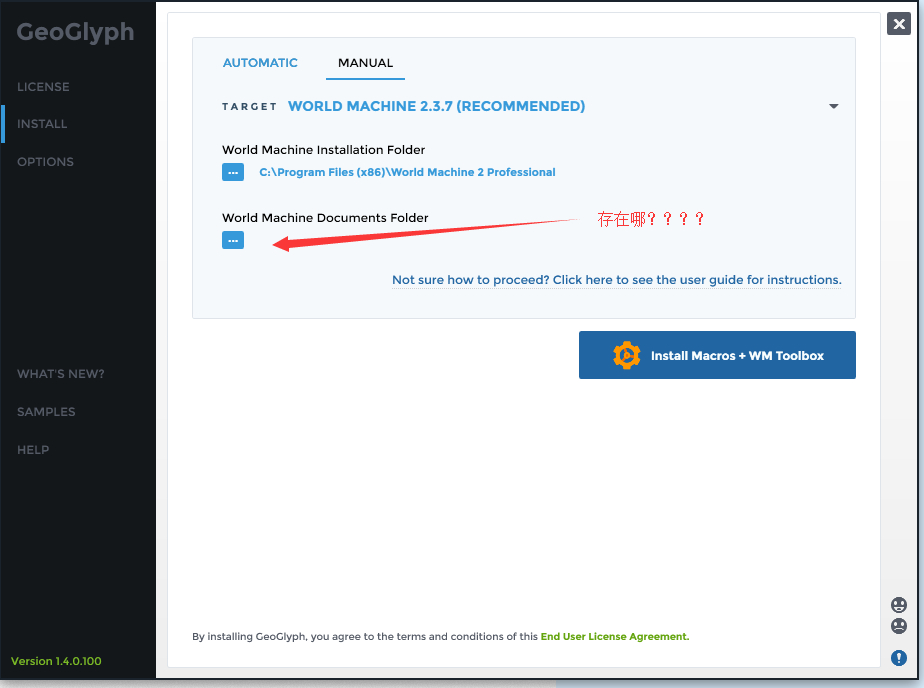Open the user guide instructions link
The width and height of the screenshot is (924, 688).
click(617, 280)
